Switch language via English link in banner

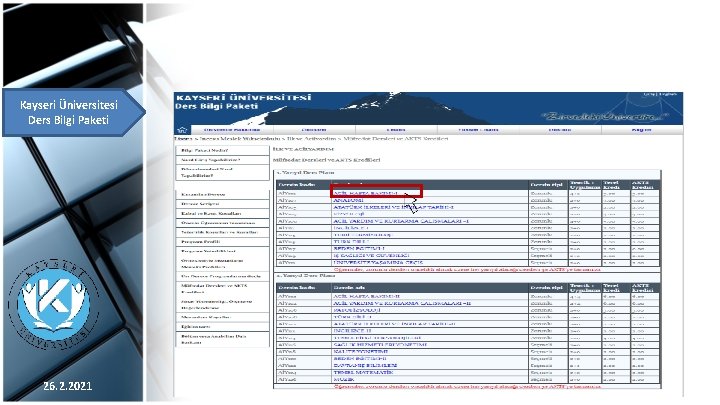(x=668, y=95)
